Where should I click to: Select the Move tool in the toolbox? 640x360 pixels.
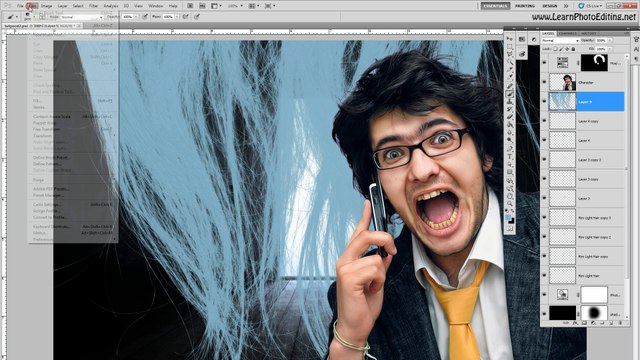click(x=510, y=39)
